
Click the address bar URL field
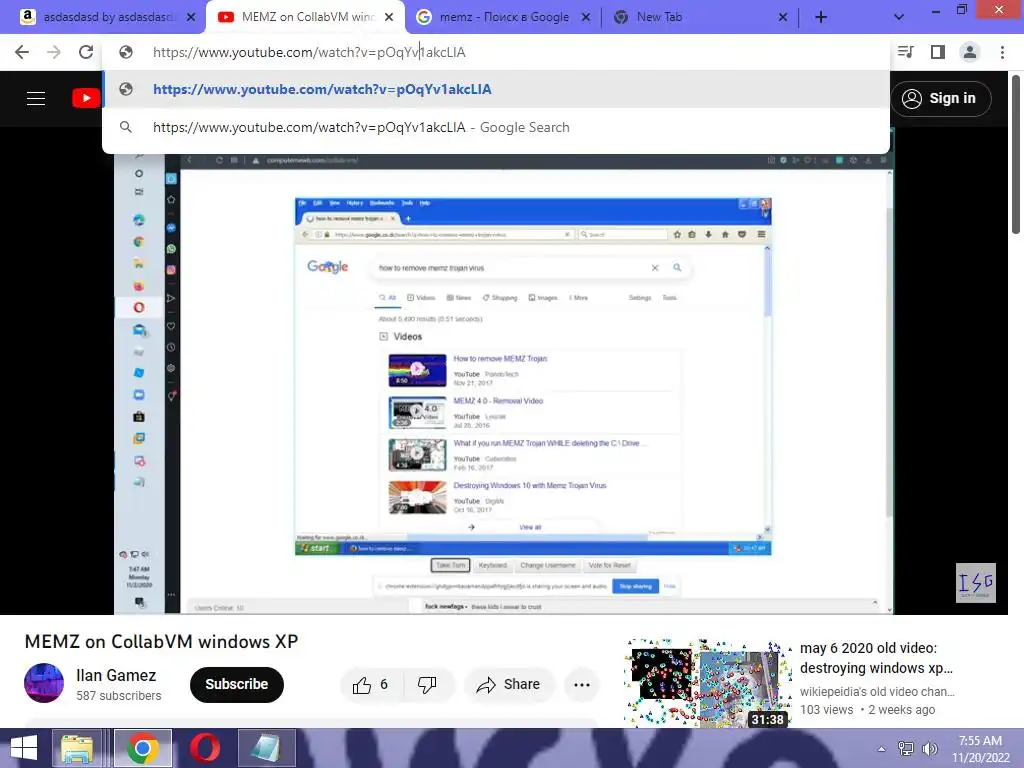pos(496,52)
